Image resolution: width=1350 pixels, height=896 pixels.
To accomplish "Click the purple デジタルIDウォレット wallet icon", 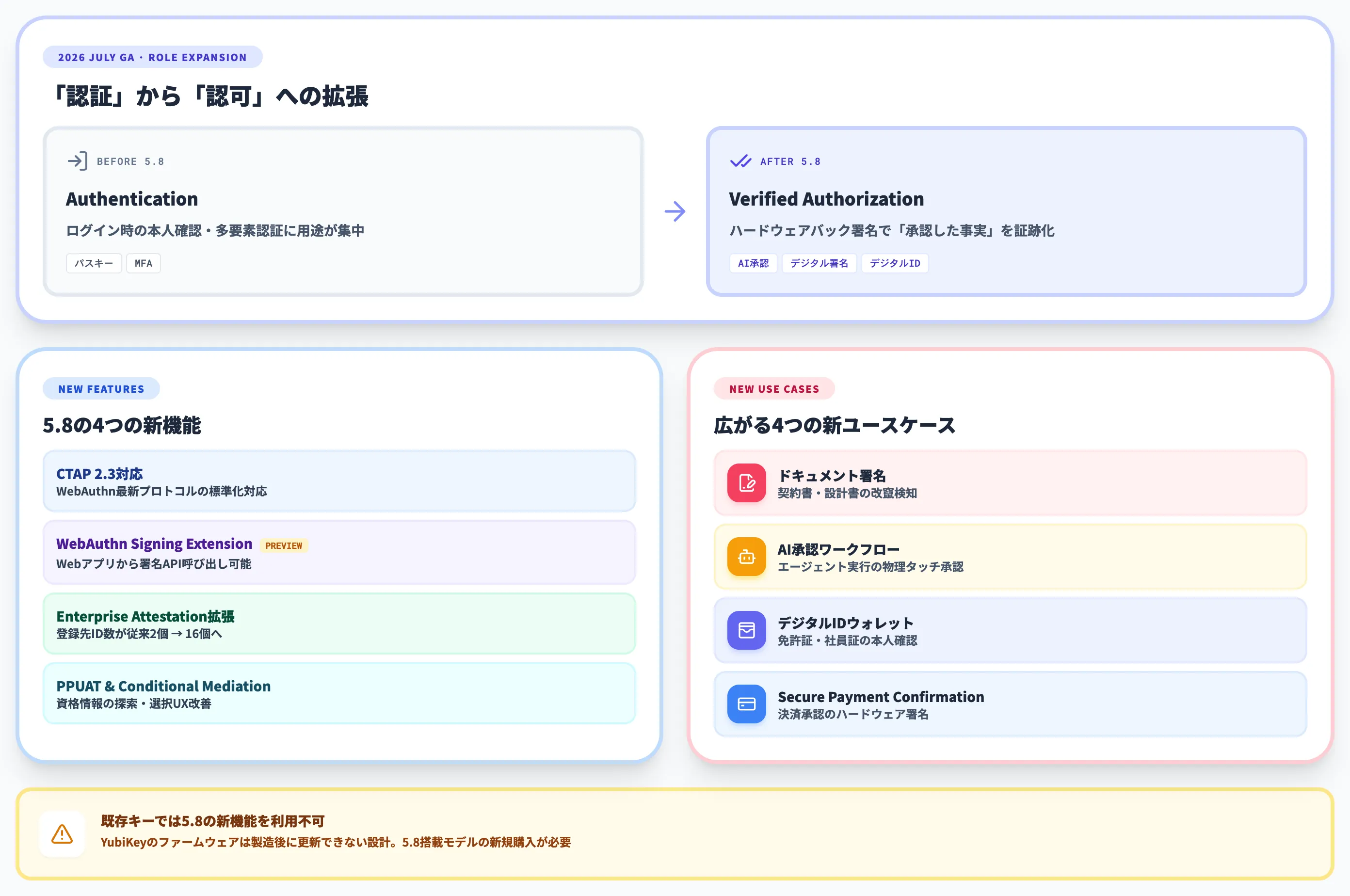I will [x=746, y=630].
